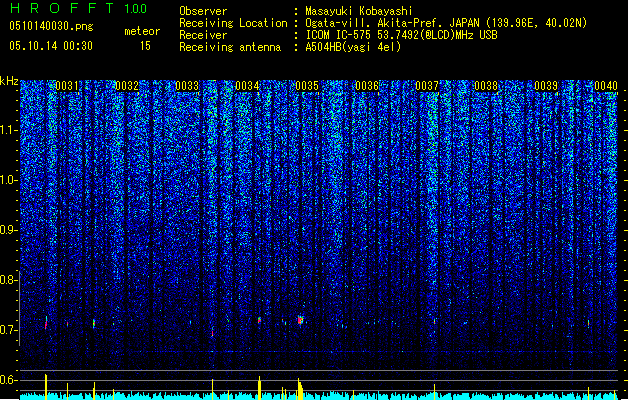This screenshot has width=629, height=400.
Task: Click the Observer field label
Action: click(x=203, y=11)
